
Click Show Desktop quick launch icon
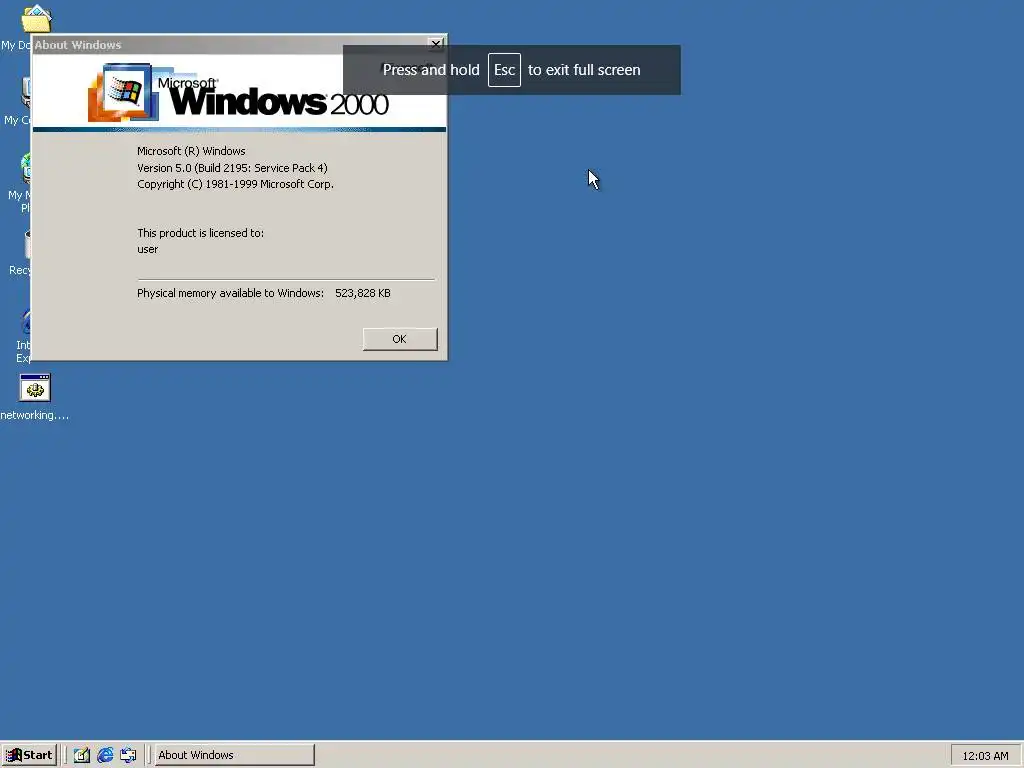coord(82,755)
